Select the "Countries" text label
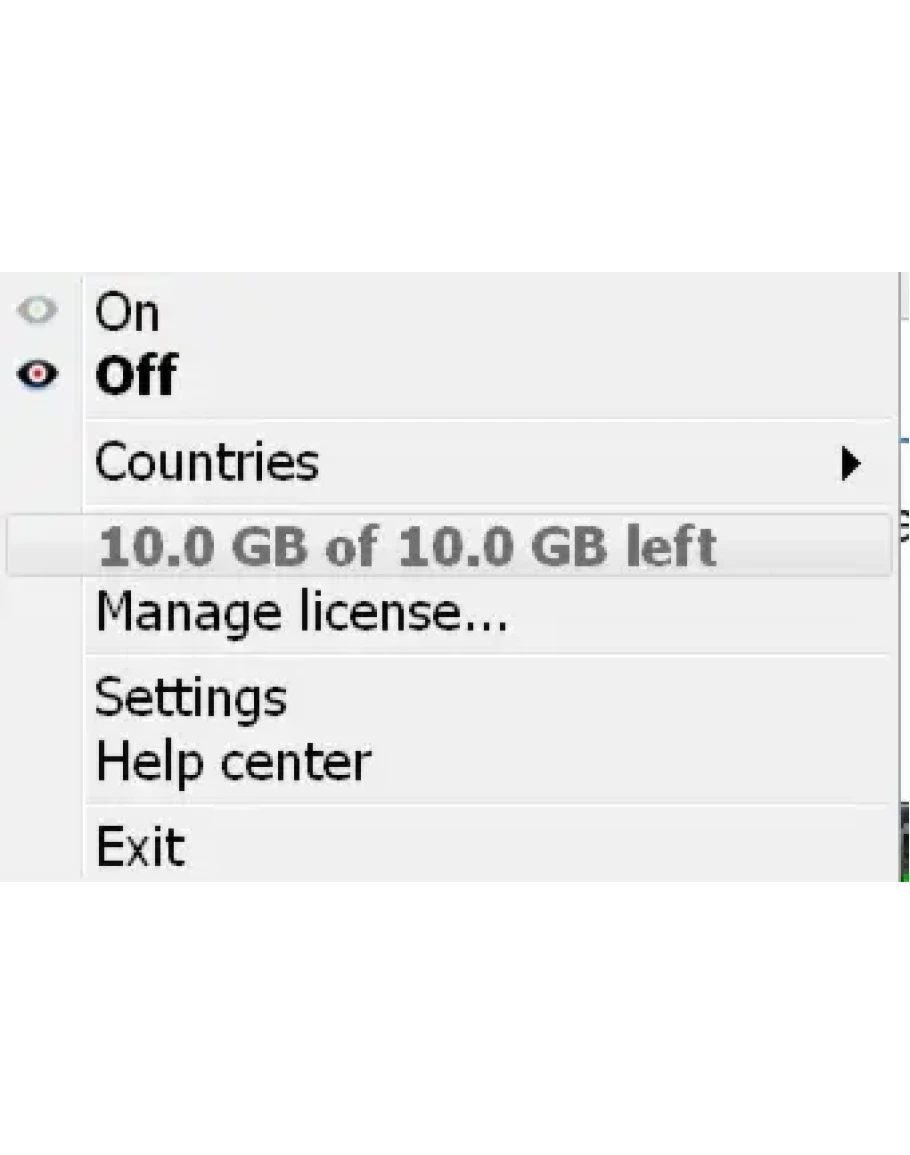Image resolution: width=910 pixels, height=1155 pixels. [x=207, y=463]
